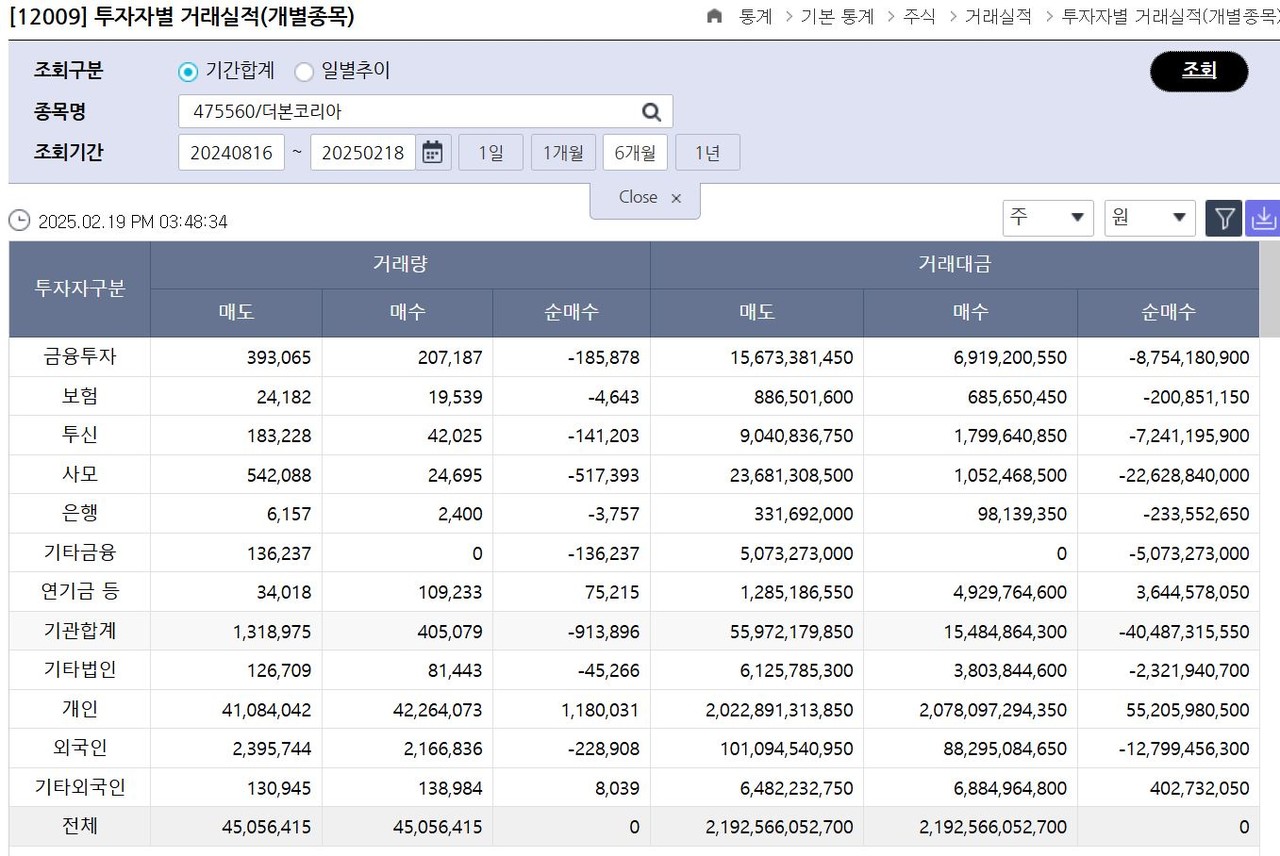Viewport: 1280px width, 856px height.
Task: Select the 일별추이 radio button
Action: pyautogui.click(x=304, y=72)
